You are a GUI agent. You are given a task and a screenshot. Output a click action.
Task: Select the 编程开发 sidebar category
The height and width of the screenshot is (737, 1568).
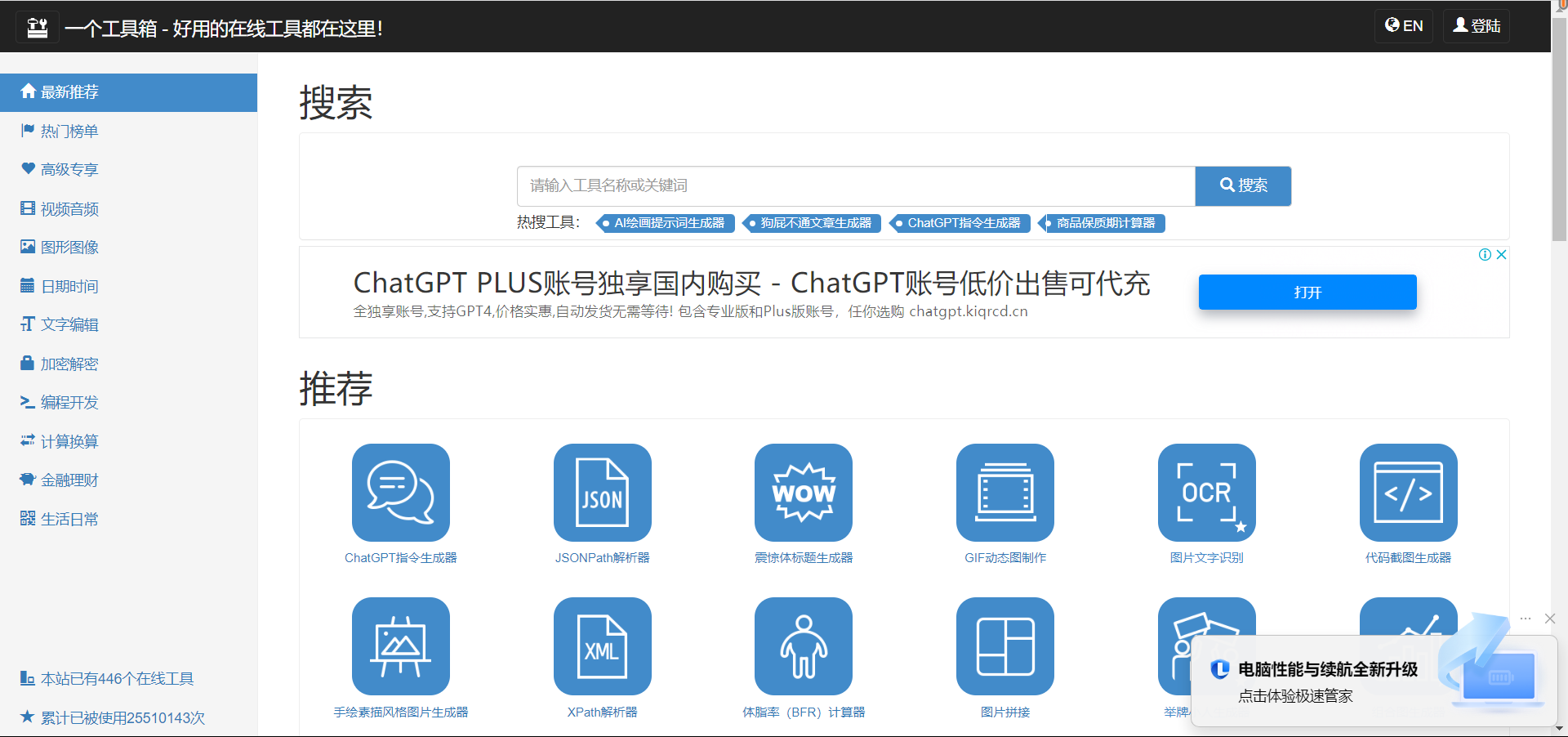(128, 403)
